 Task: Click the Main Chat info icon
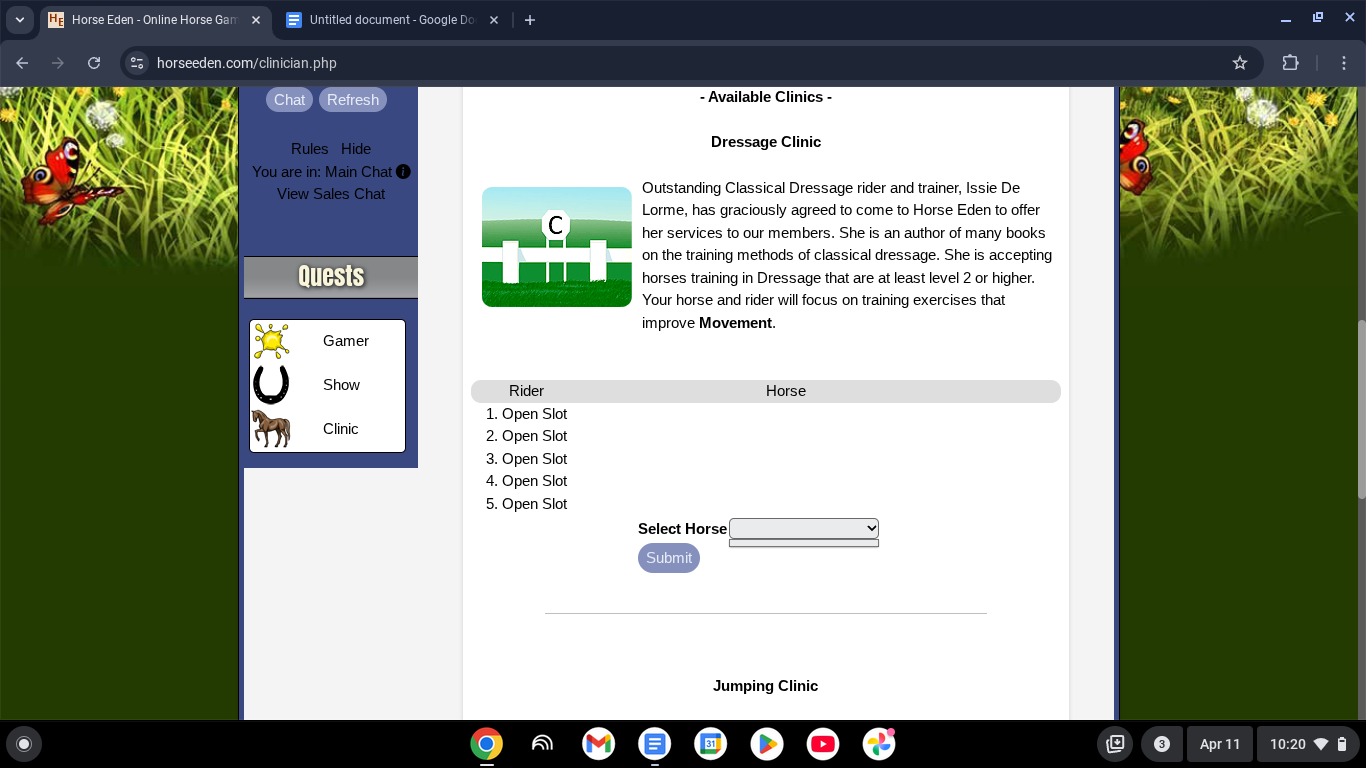click(403, 172)
